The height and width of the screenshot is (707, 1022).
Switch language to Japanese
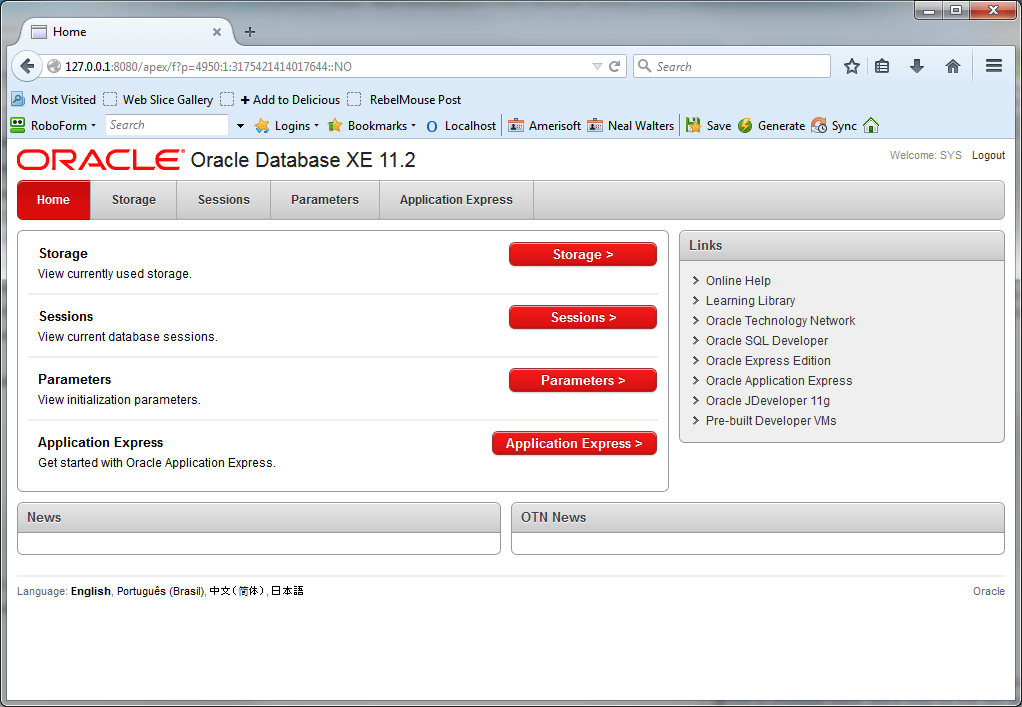pos(287,591)
